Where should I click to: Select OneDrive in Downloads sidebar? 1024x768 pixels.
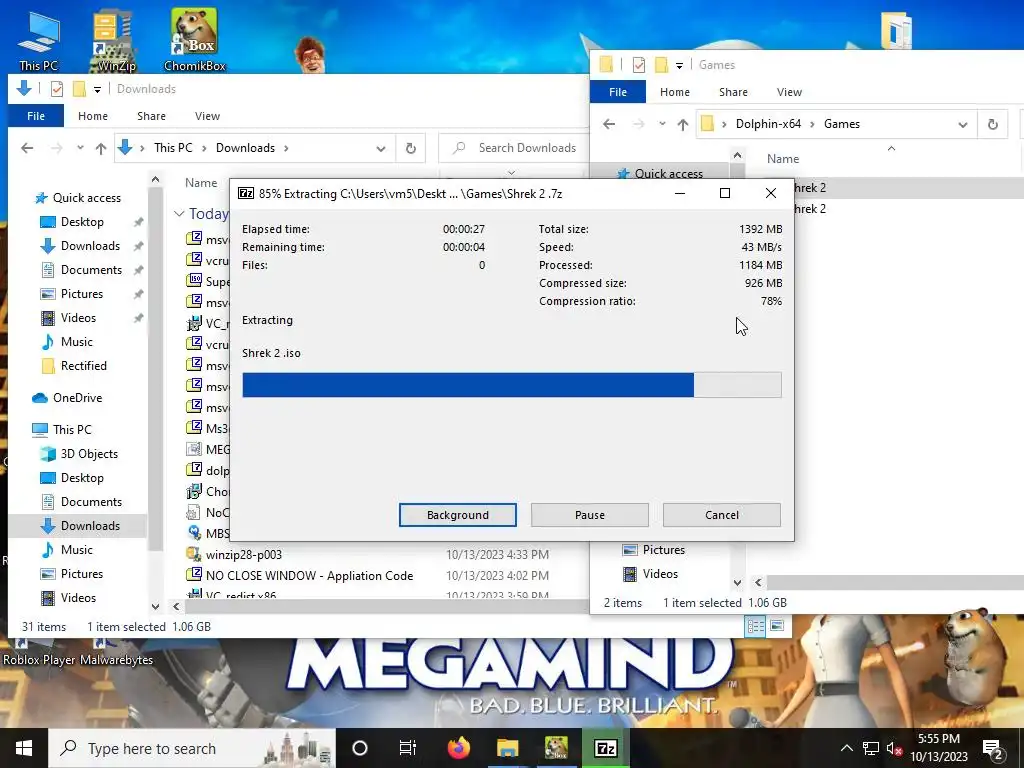click(x=77, y=398)
